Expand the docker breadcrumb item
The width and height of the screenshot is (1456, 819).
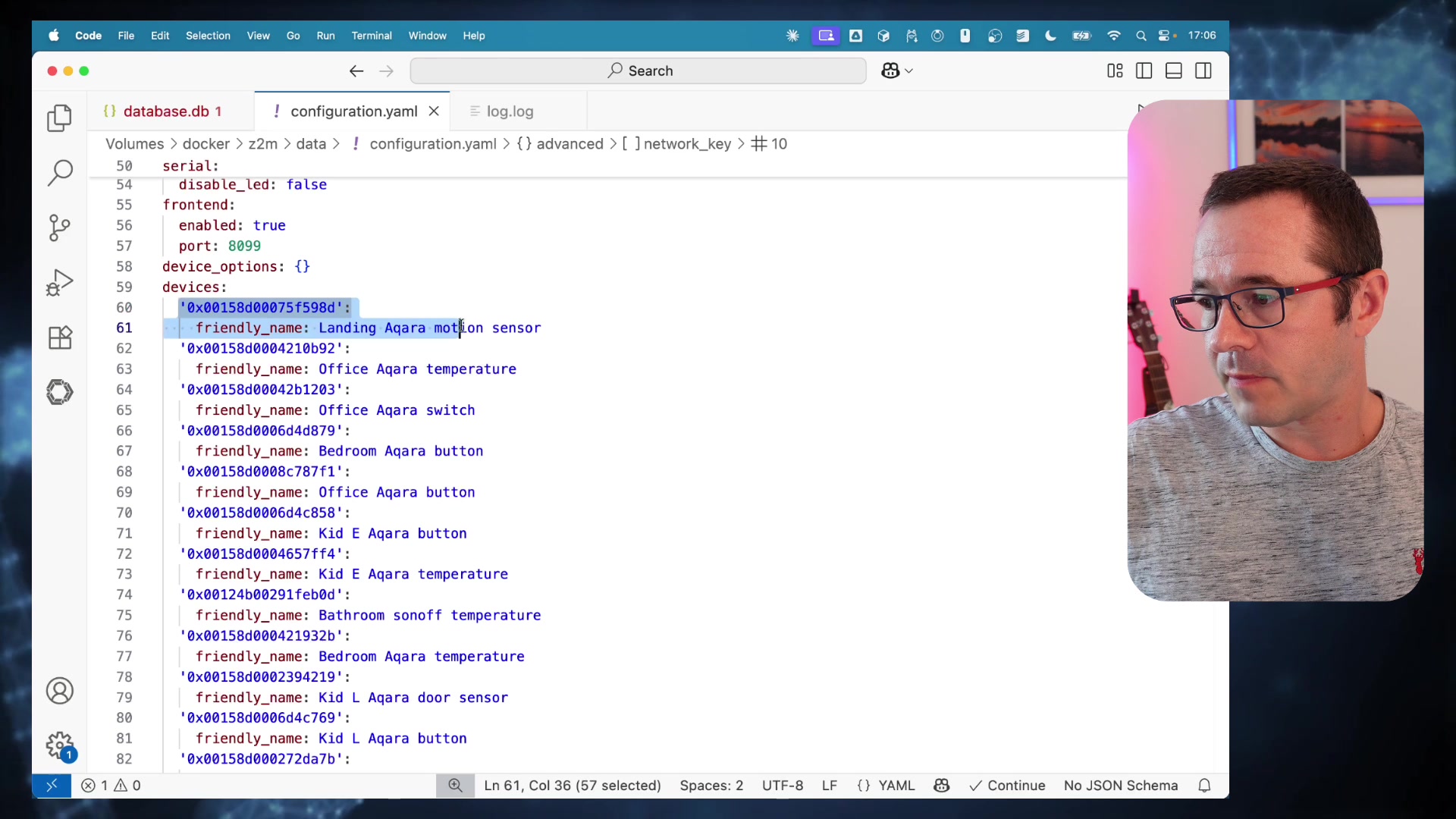(x=206, y=143)
